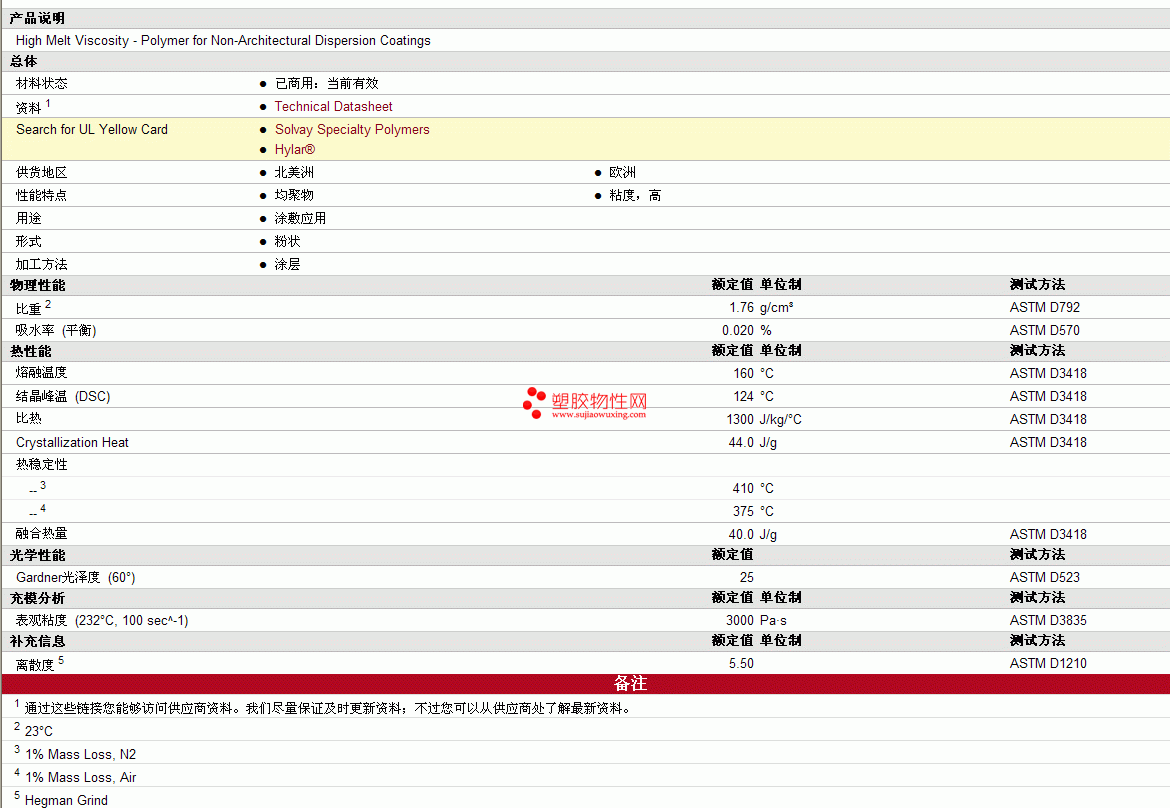Image resolution: width=1170 pixels, height=808 pixels.
Task: Follow the Hylar® link
Action: pyautogui.click(x=295, y=150)
